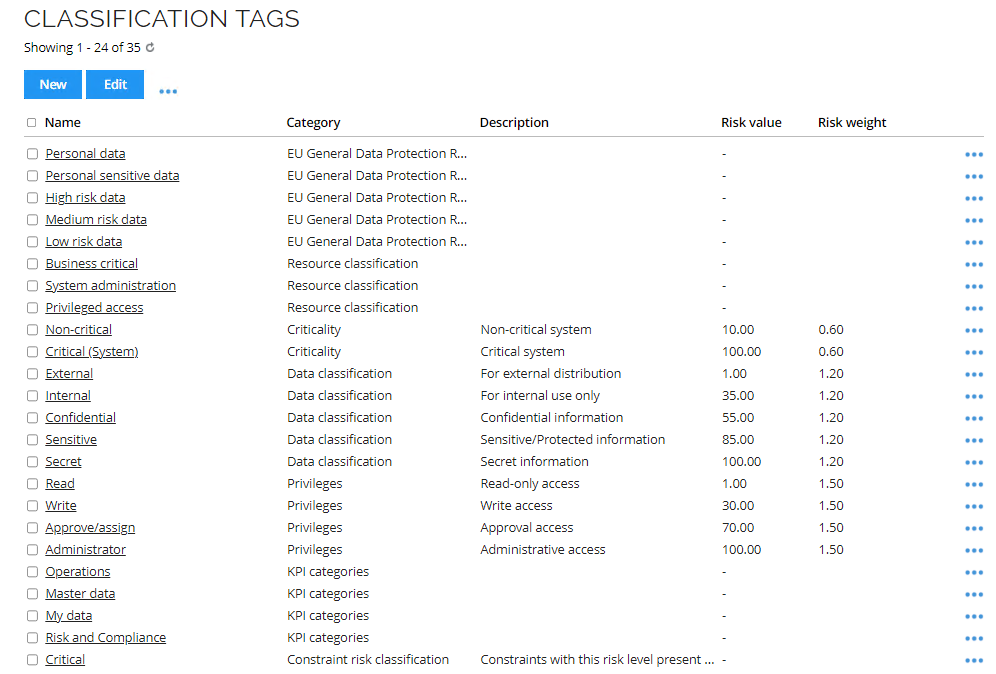Viewport: 996px width, 674px height.
Task: Check the Personal data row checkbox
Action: click(32, 154)
